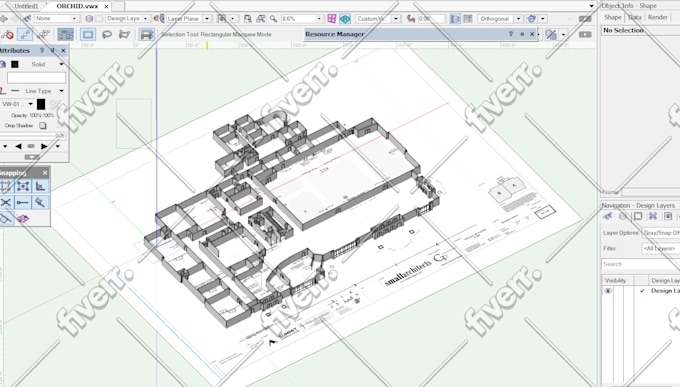Toggle visibility eye of Design Layer row
This screenshot has width=680, height=387.
(x=608, y=291)
